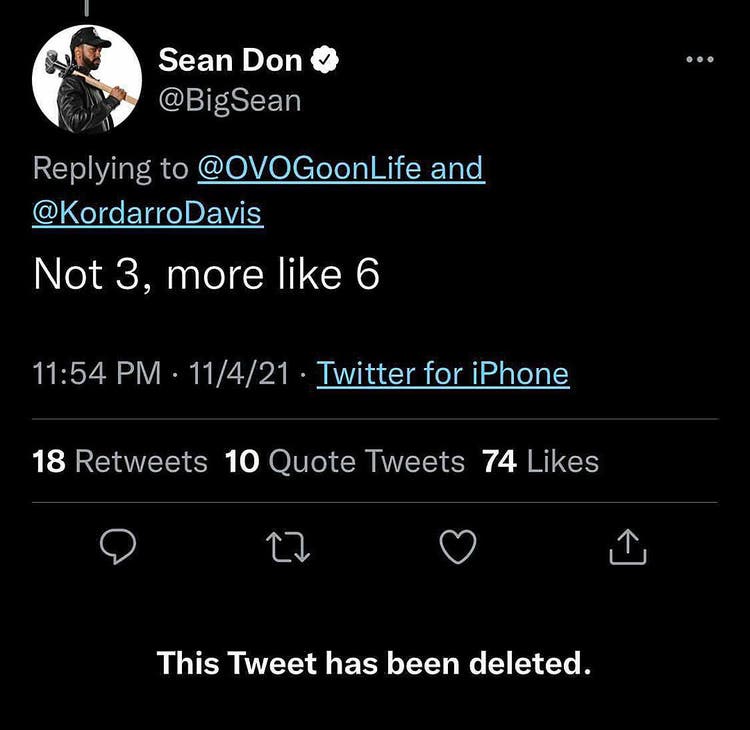Viewport: 750px width, 730px height.
Task: Click the Twitter for iPhone link
Action: click(x=443, y=374)
